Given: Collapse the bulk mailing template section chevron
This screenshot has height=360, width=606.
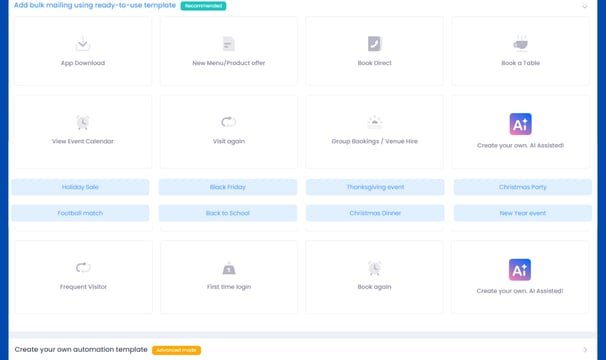Looking at the screenshot, I should tap(585, 6).
